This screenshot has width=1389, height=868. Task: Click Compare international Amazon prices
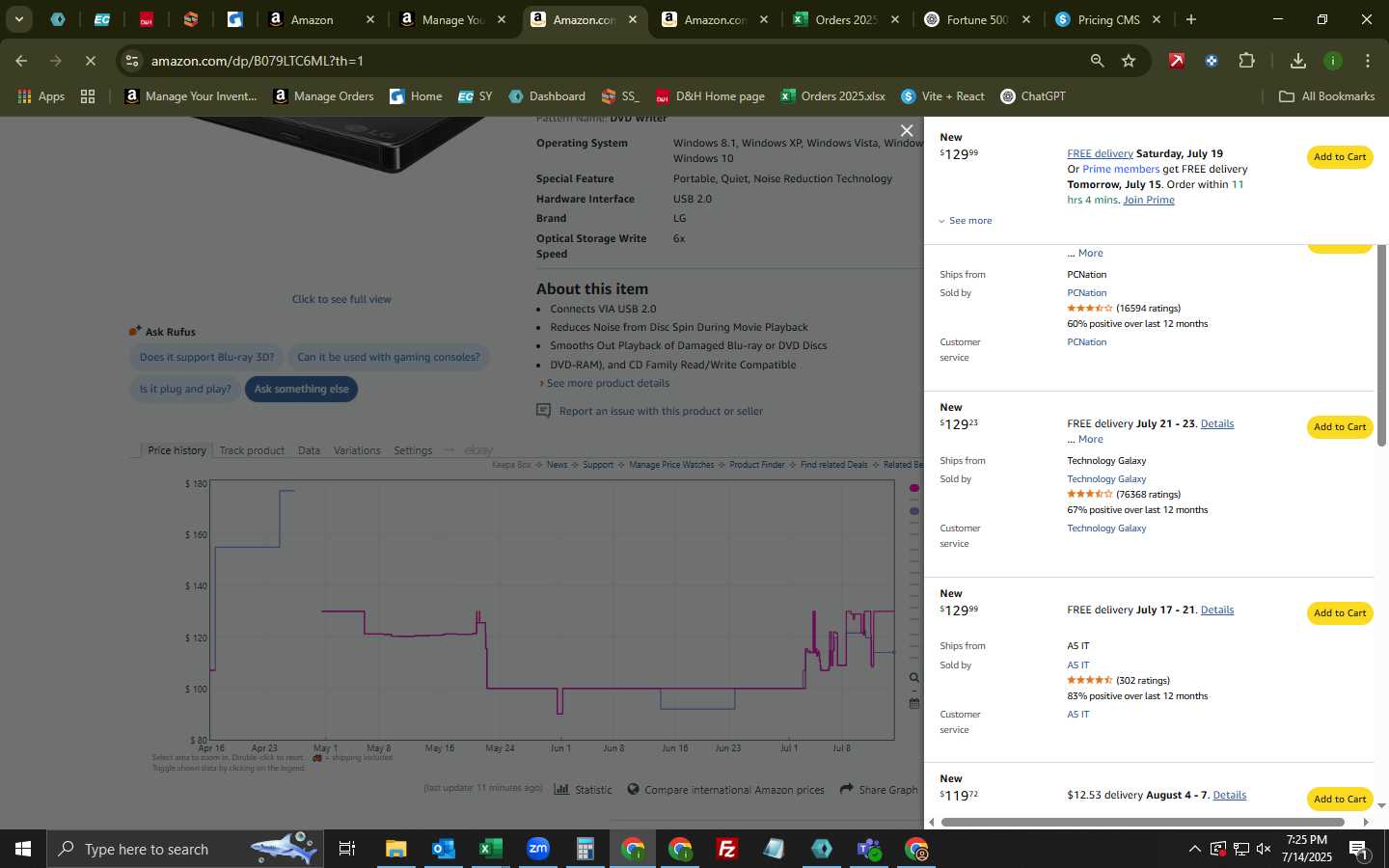(x=725, y=789)
